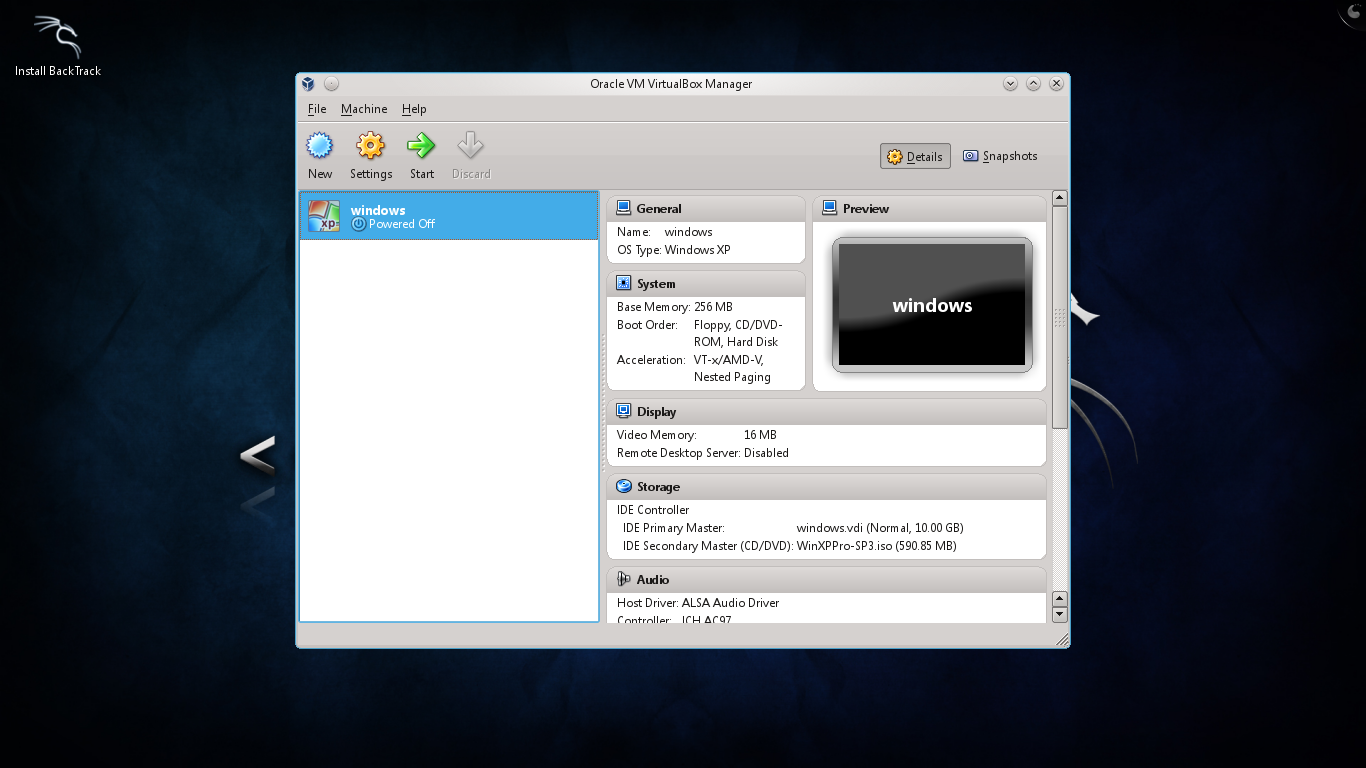1366x768 pixels.
Task: Click the 'Oracle VM VirtualBox Manager' title text
Action: coord(671,84)
